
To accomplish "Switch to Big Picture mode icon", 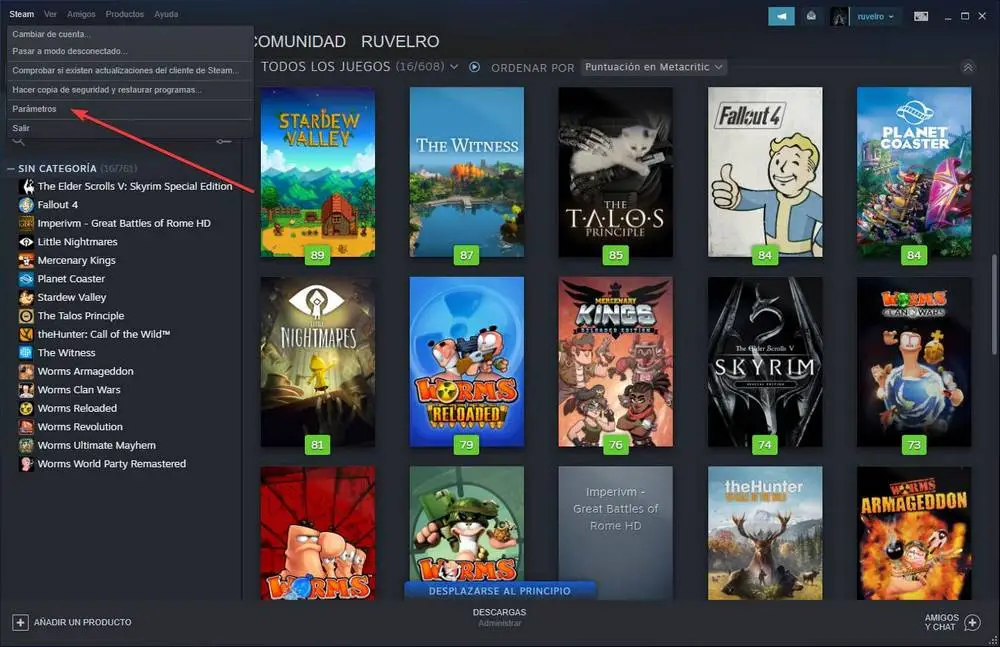I will coord(921,17).
